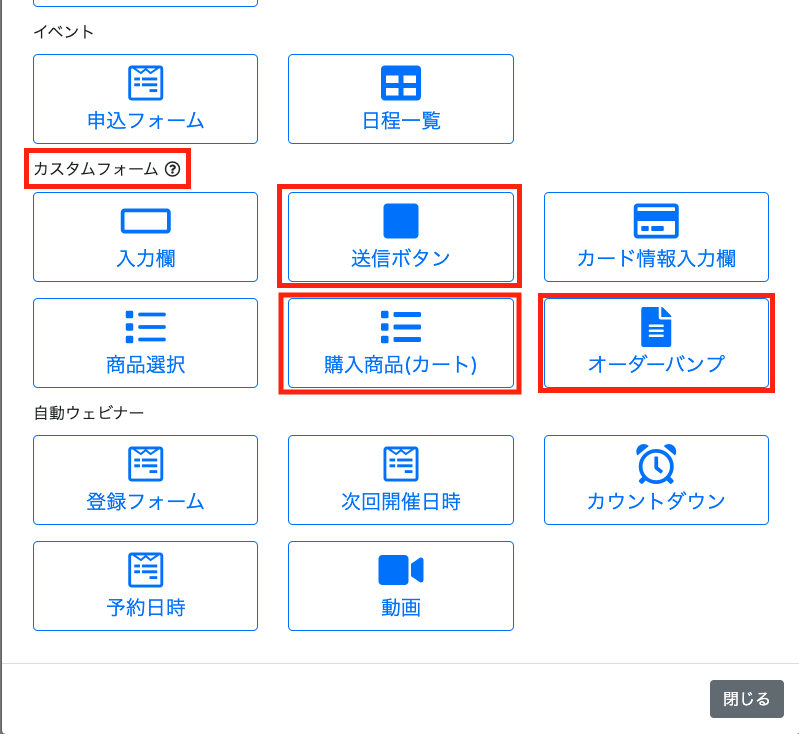799x734 pixels.
Task: Select the video camera 動画 icon
Action: (x=401, y=570)
